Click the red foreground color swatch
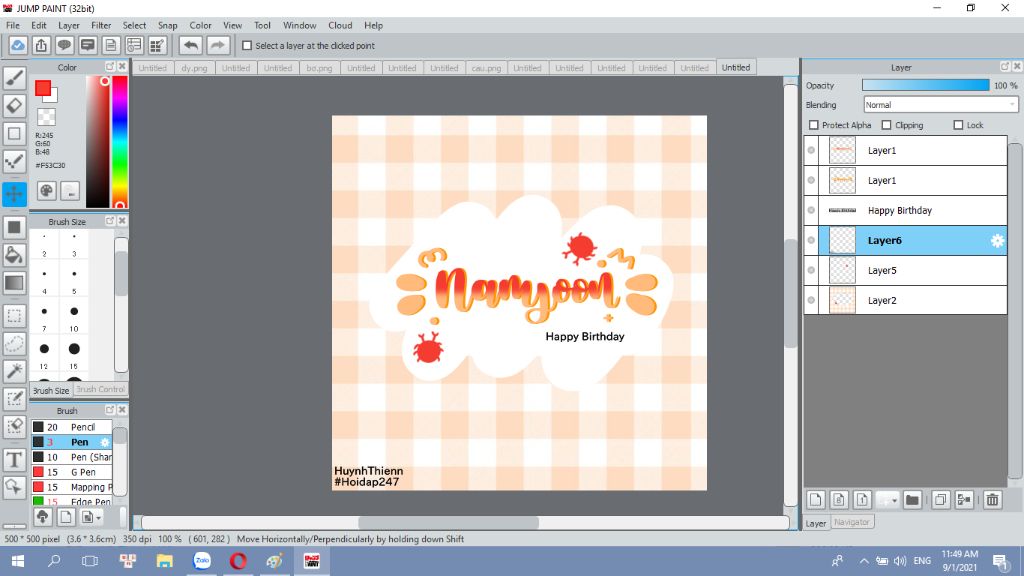The height and width of the screenshot is (576, 1024). pos(43,88)
